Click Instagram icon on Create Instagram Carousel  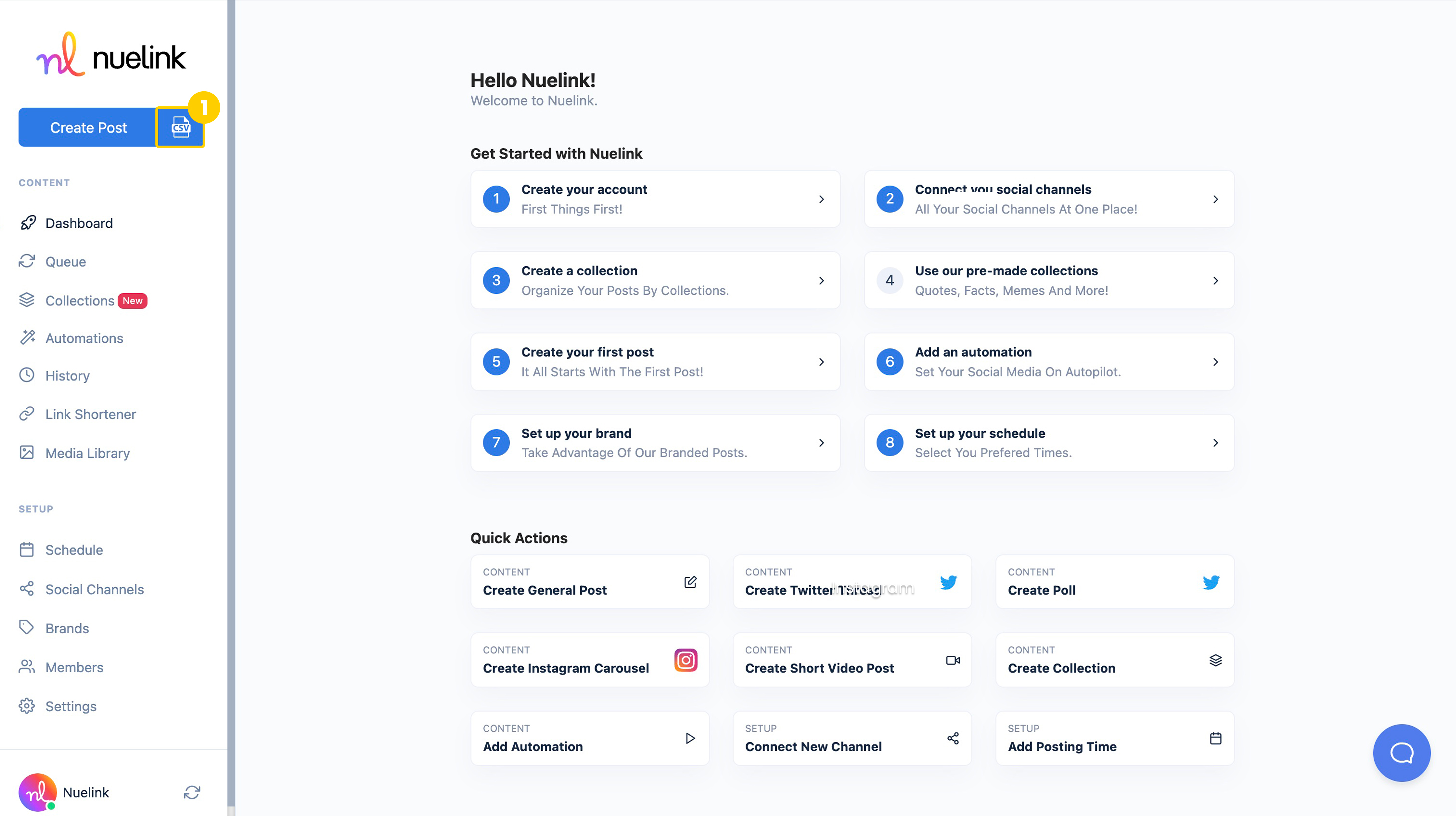pyautogui.click(x=685, y=660)
